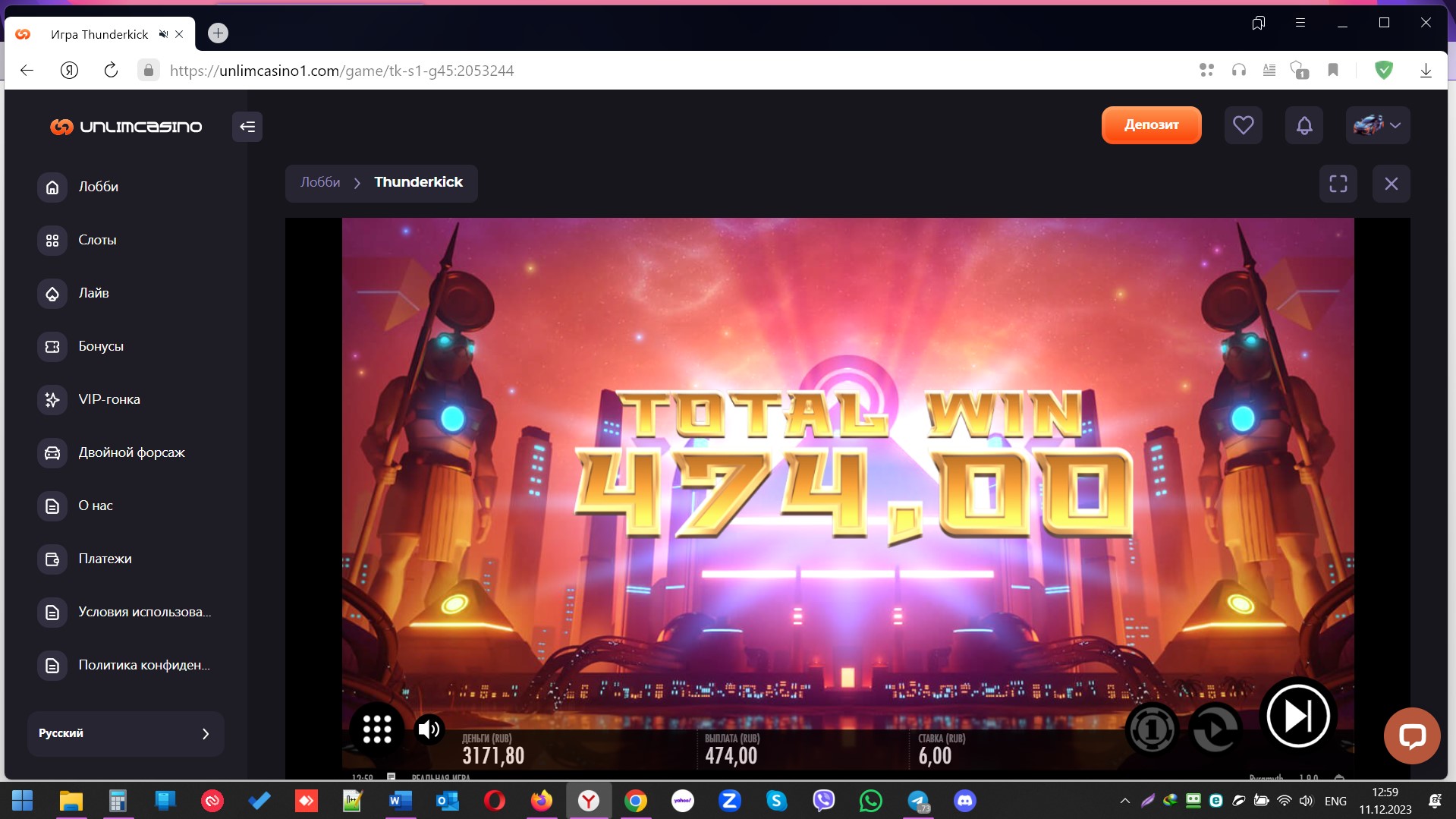The width and height of the screenshot is (1456, 819).
Task: Open the Русский language selector
Action: 125,733
